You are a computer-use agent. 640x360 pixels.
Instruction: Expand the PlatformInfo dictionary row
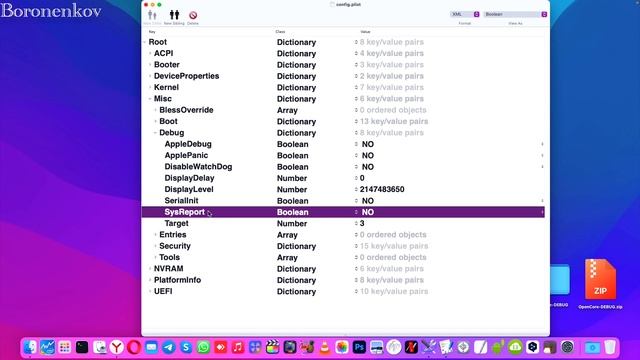tap(150, 280)
